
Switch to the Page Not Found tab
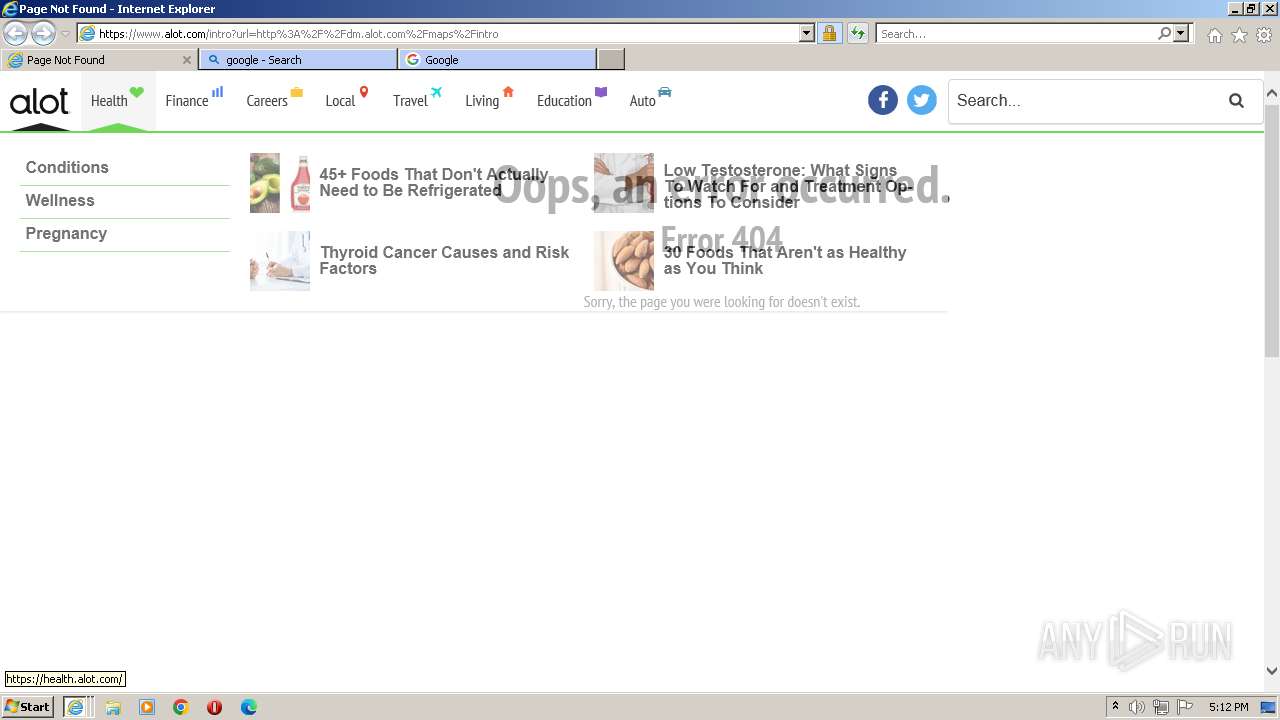pyautogui.click(x=98, y=60)
